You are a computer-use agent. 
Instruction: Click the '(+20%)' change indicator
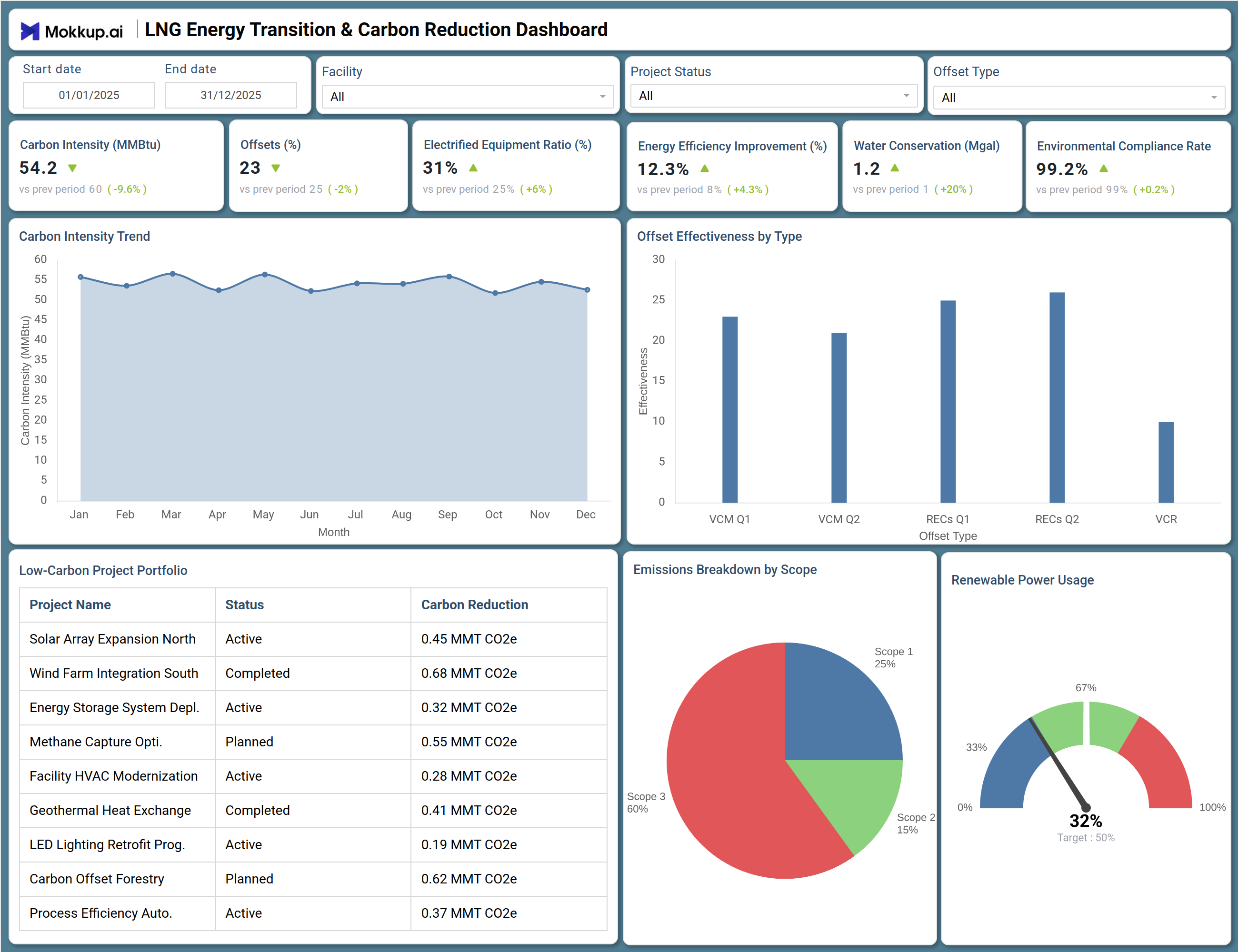[x=953, y=189]
